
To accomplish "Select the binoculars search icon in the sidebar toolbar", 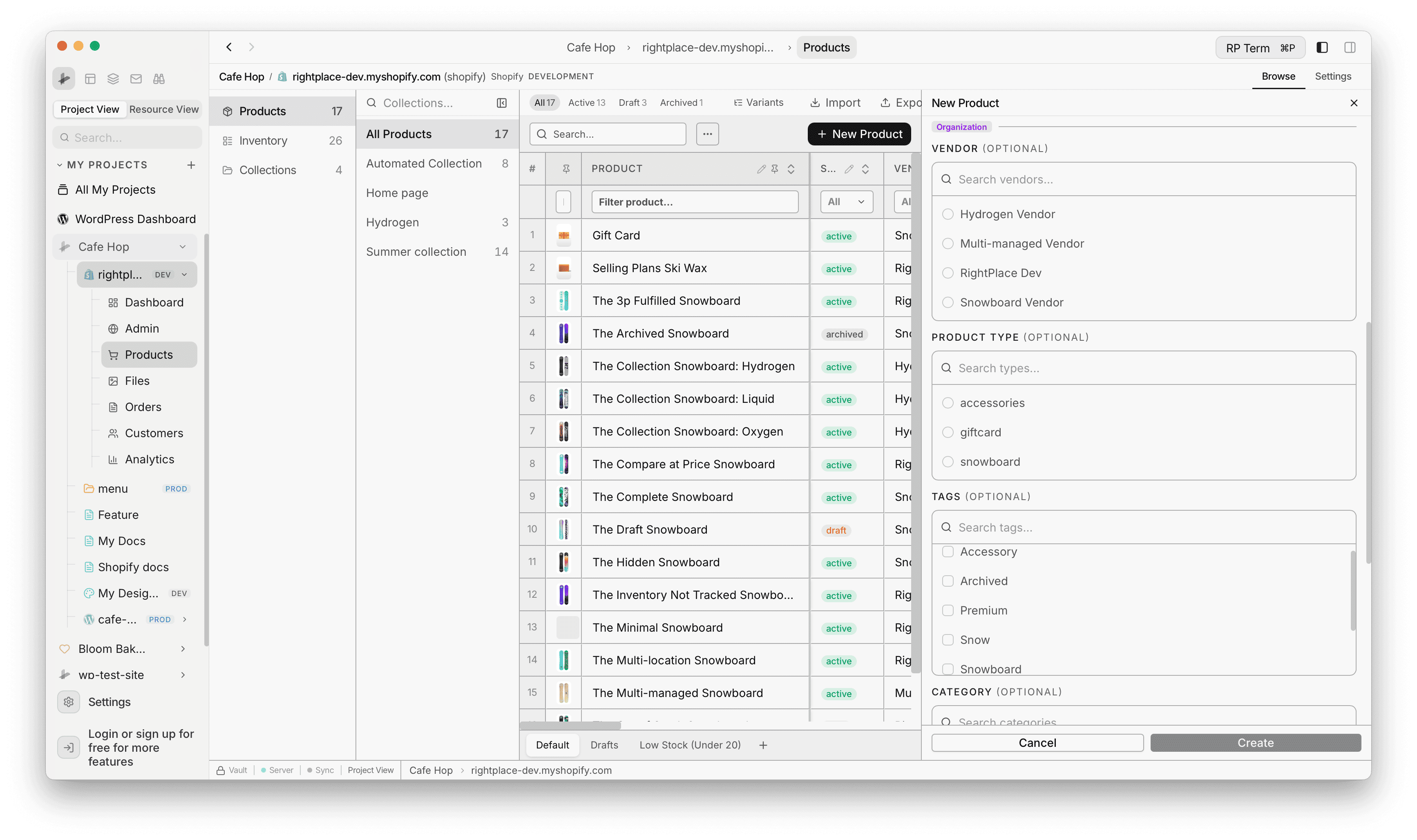I will (x=159, y=79).
